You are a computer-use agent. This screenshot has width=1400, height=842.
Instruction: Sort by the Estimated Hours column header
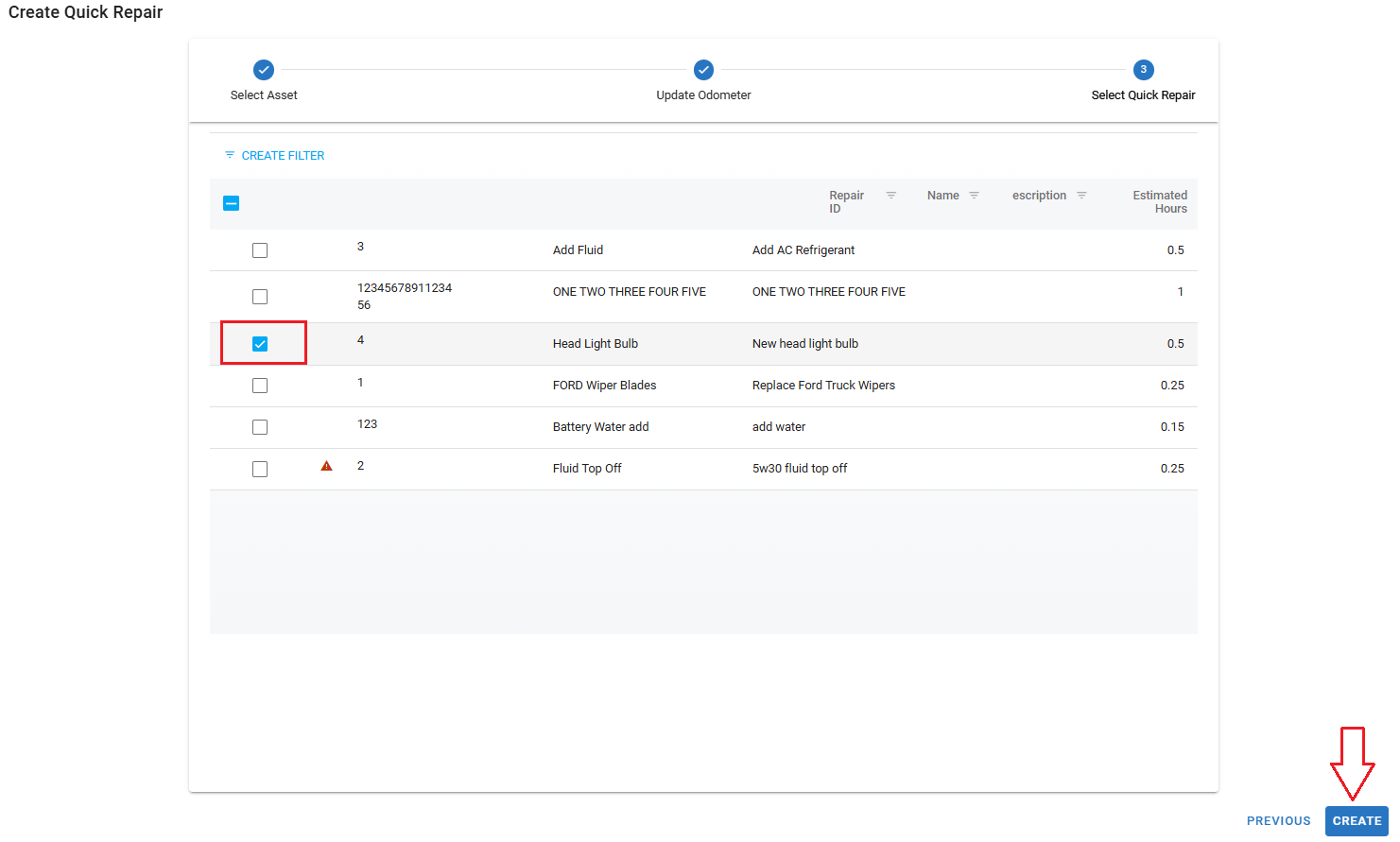tap(1159, 202)
